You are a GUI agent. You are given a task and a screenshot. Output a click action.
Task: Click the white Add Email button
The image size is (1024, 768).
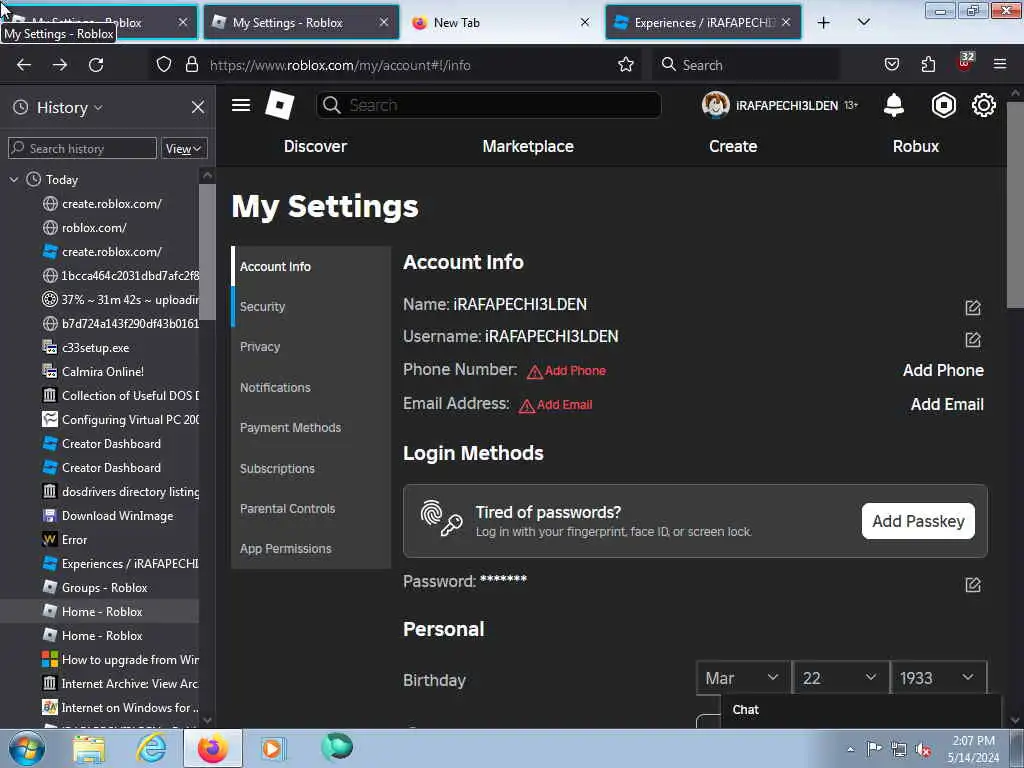coord(947,404)
